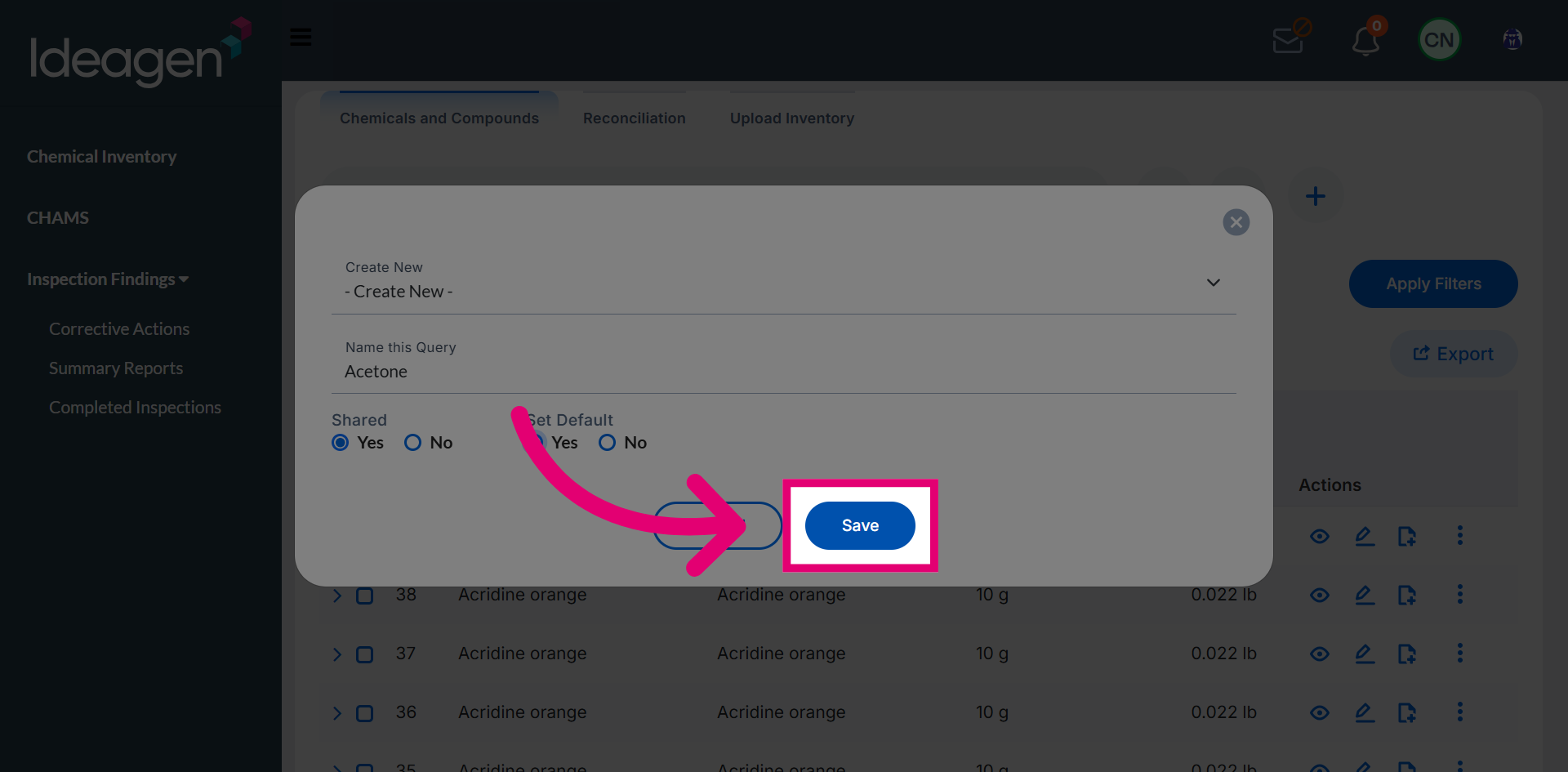Edit row 38 with pencil icon
This screenshot has width=1568, height=772.
pyautogui.click(x=1365, y=596)
